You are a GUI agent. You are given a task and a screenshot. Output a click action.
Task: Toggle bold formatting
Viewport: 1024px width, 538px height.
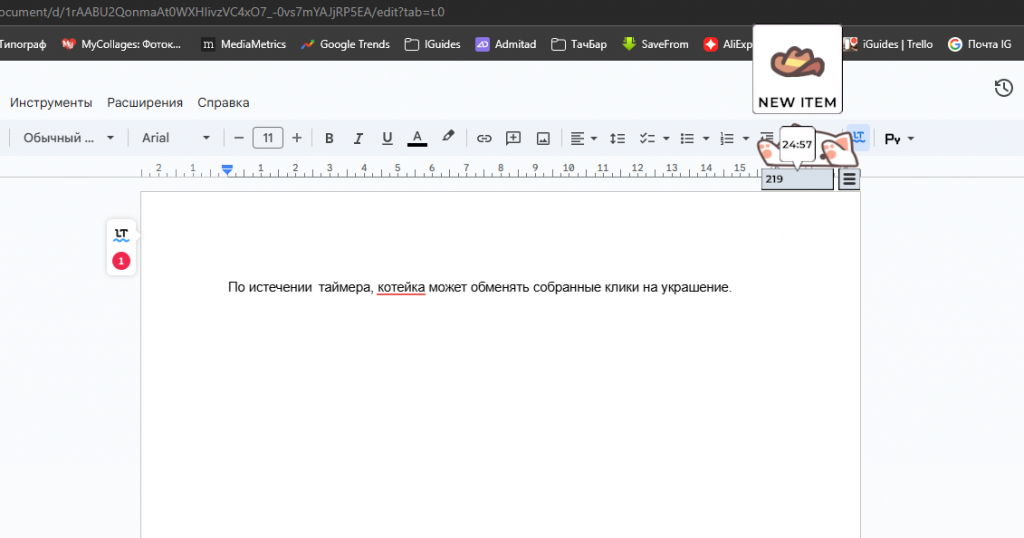329,138
